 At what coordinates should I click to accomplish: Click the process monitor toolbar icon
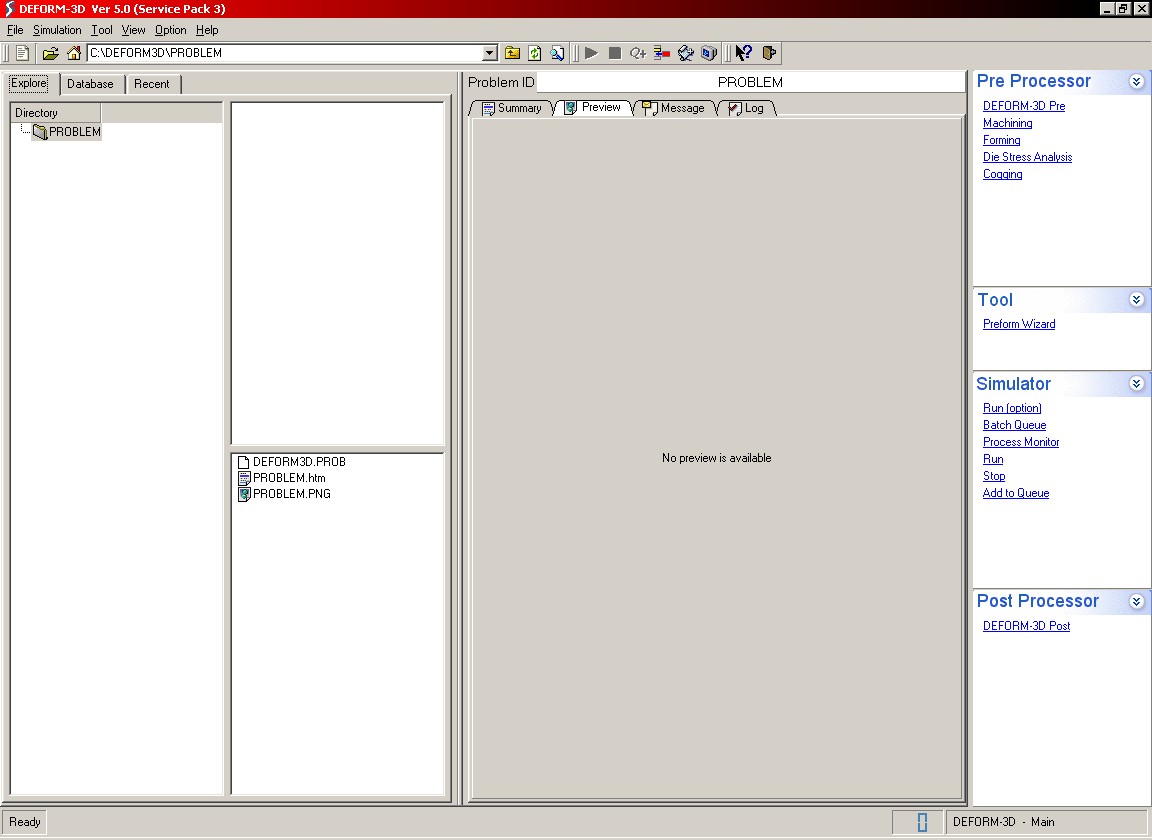685,53
